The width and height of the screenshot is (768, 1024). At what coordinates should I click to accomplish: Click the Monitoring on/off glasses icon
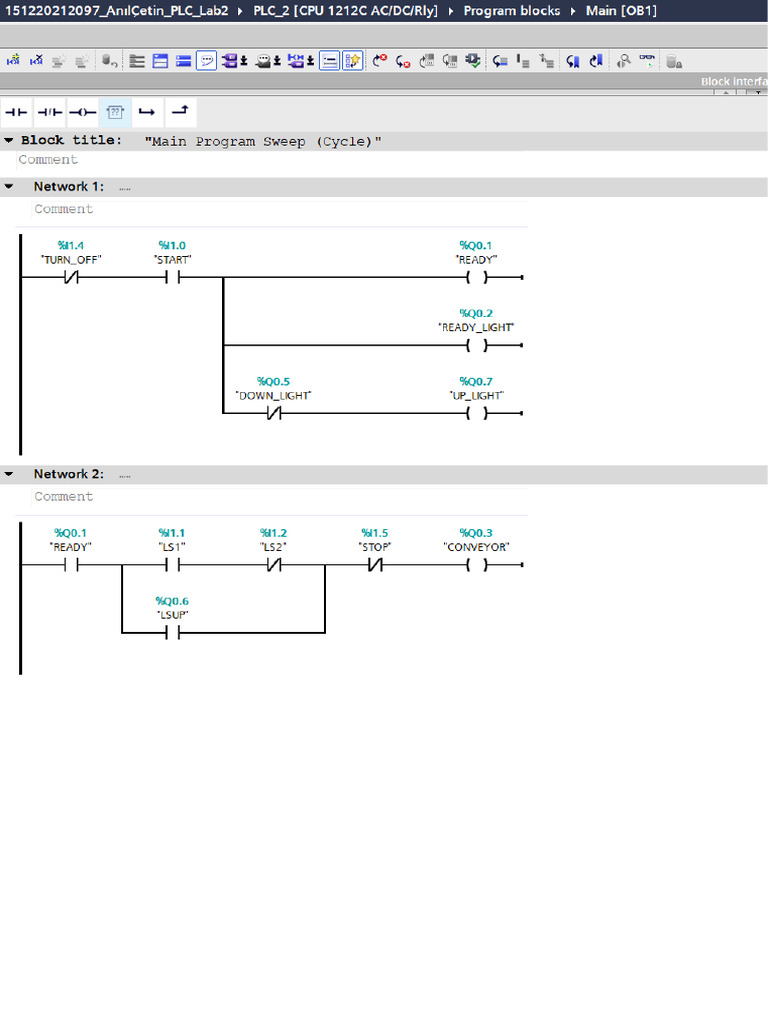647,61
